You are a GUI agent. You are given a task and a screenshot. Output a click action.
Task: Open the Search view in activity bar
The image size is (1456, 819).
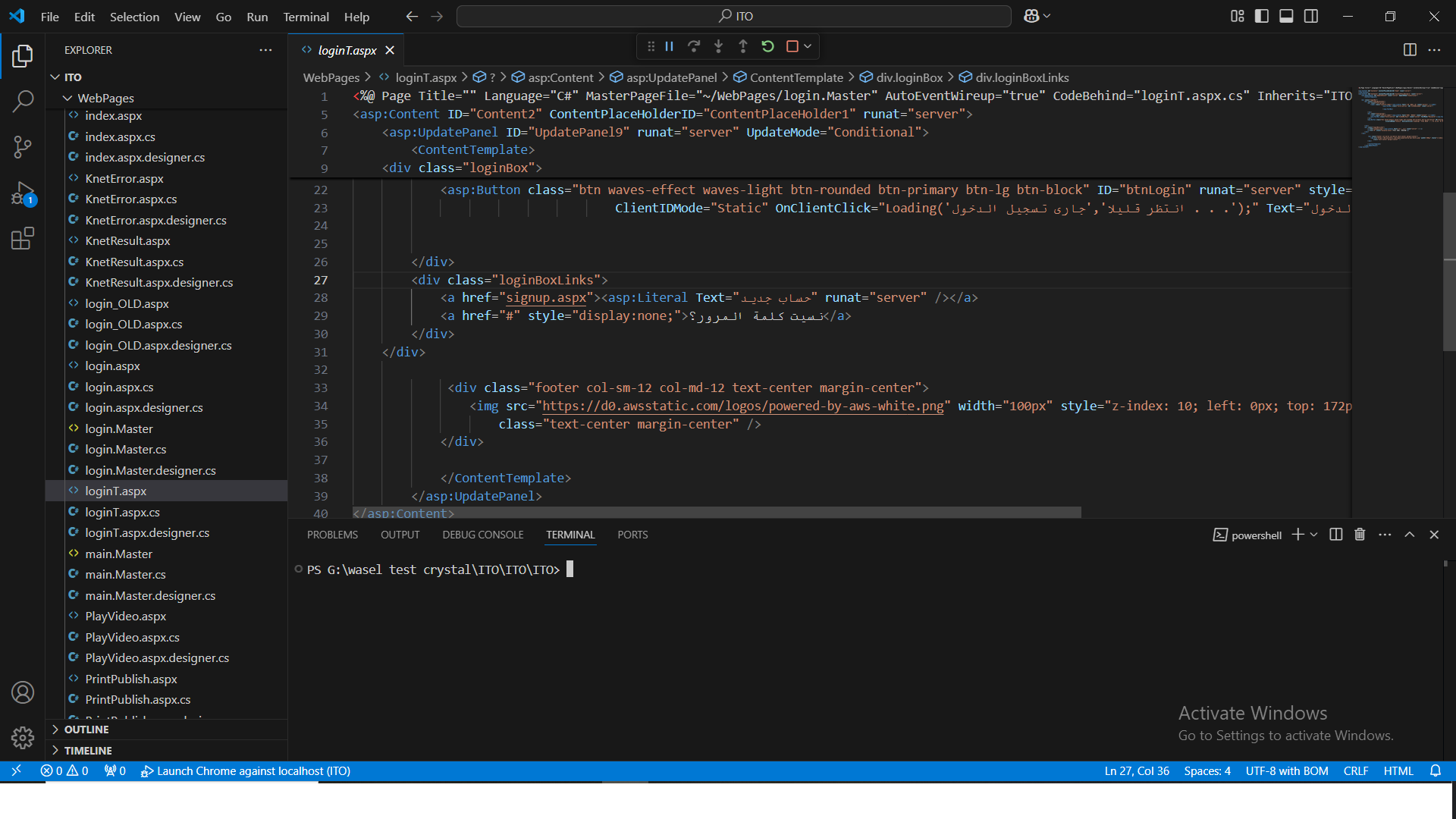pos(23,101)
